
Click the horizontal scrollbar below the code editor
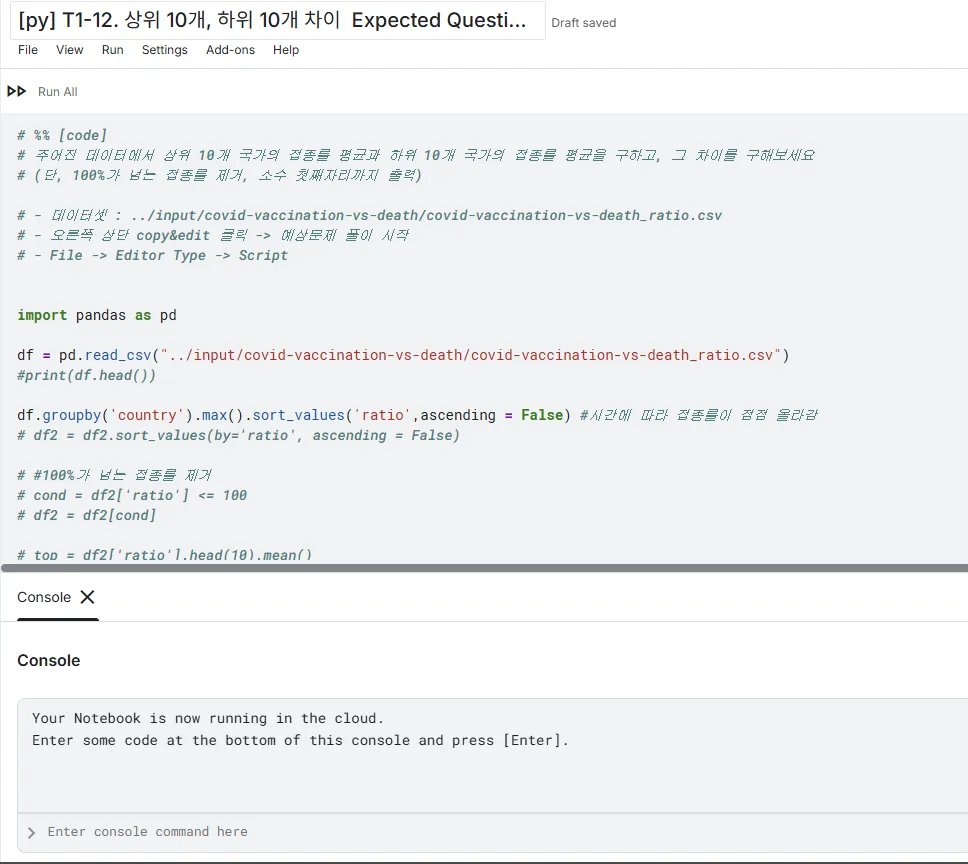click(480, 566)
